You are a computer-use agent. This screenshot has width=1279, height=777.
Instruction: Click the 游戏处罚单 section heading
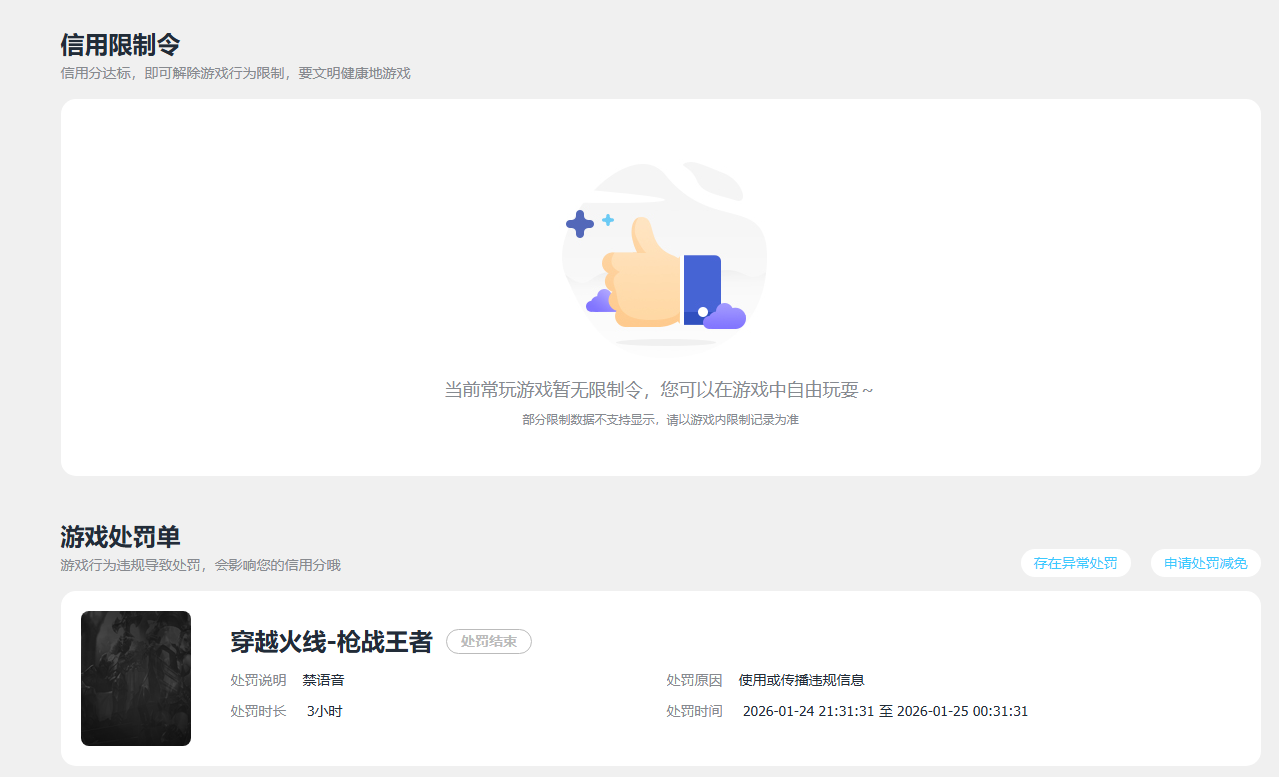pyautogui.click(x=120, y=537)
